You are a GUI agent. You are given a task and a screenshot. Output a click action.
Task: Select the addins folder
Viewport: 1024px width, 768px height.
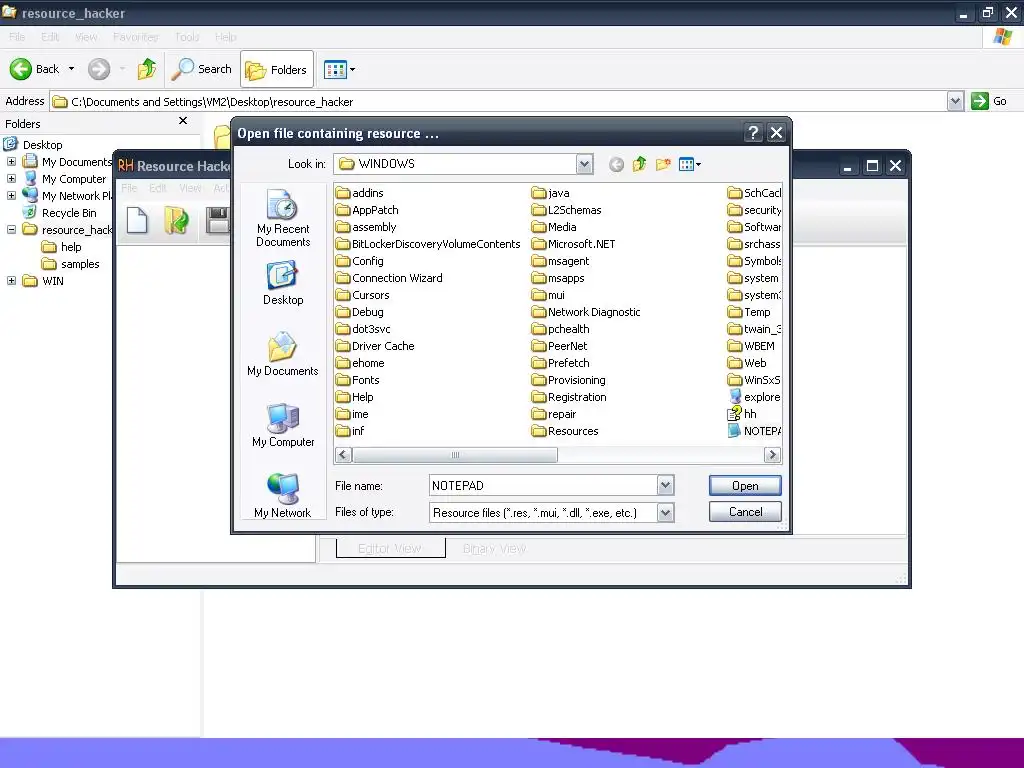pos(360,193)
